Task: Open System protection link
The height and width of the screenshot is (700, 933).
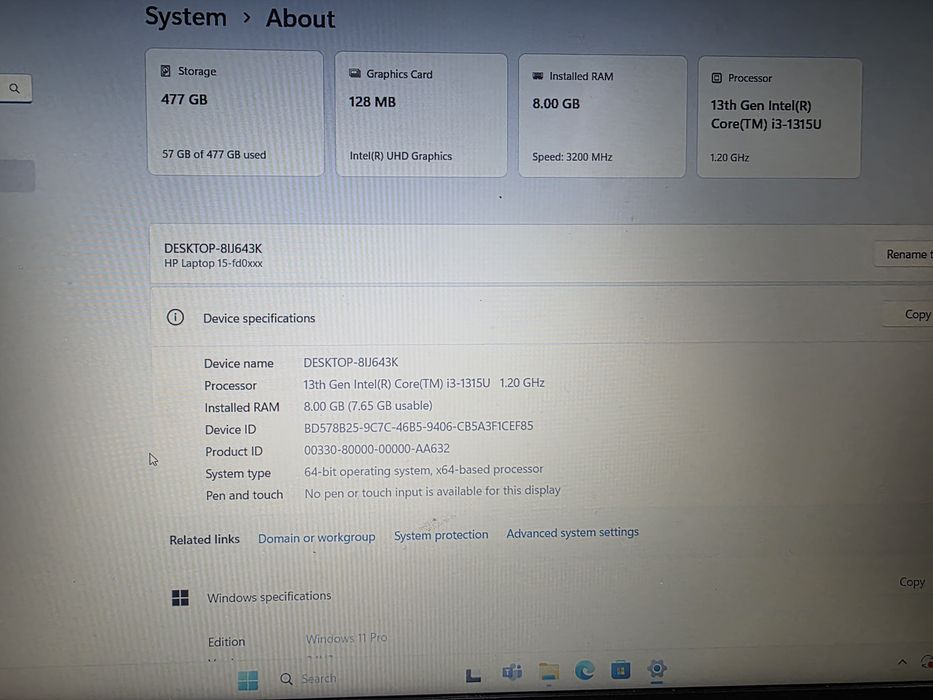Action: tap(441, 535)
